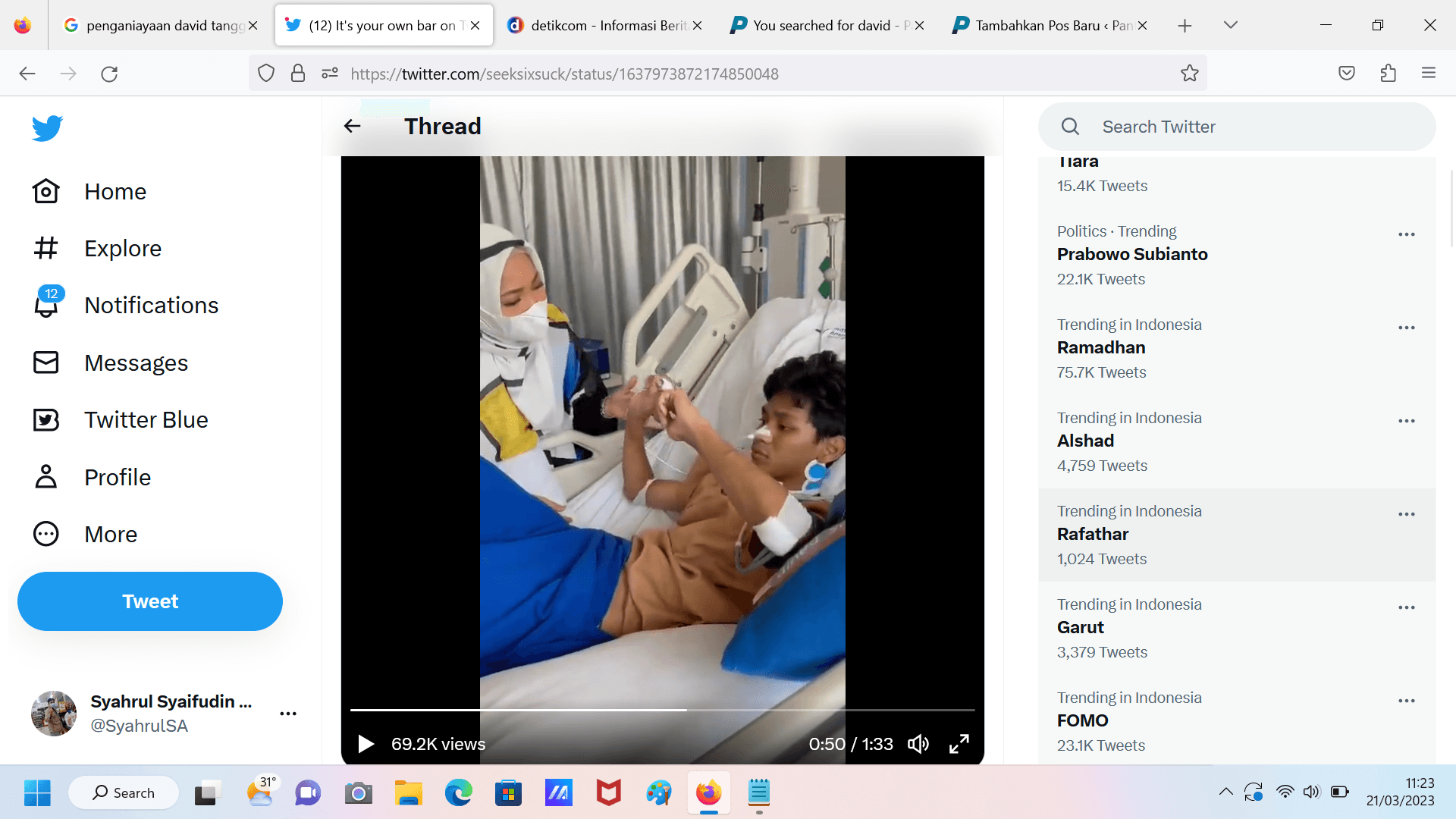Screen dimensions: 1456x819
Task: Open the Home icon in sidebar
Action: tap(45, 191)
